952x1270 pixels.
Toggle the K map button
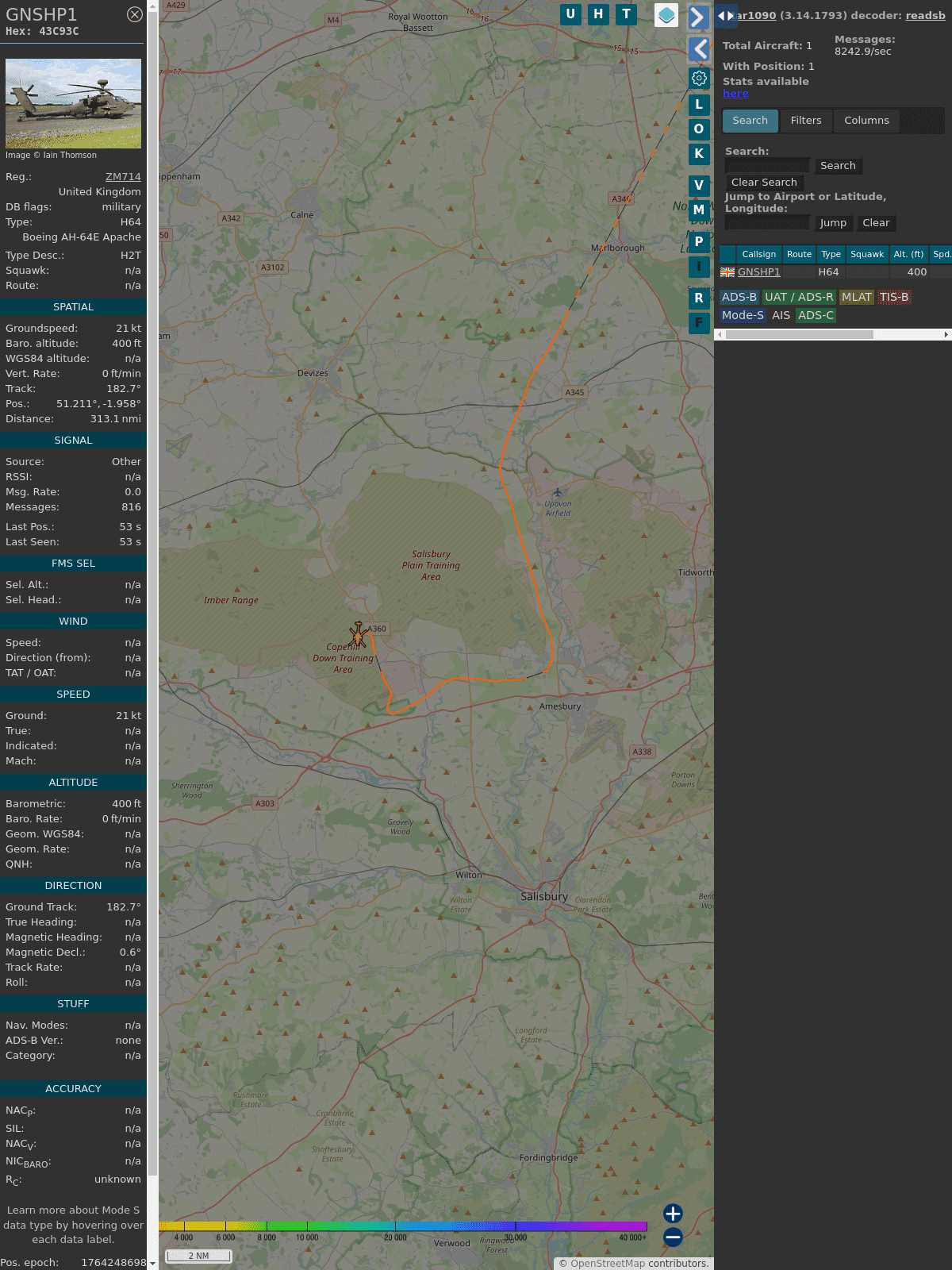tap(699, 153)
